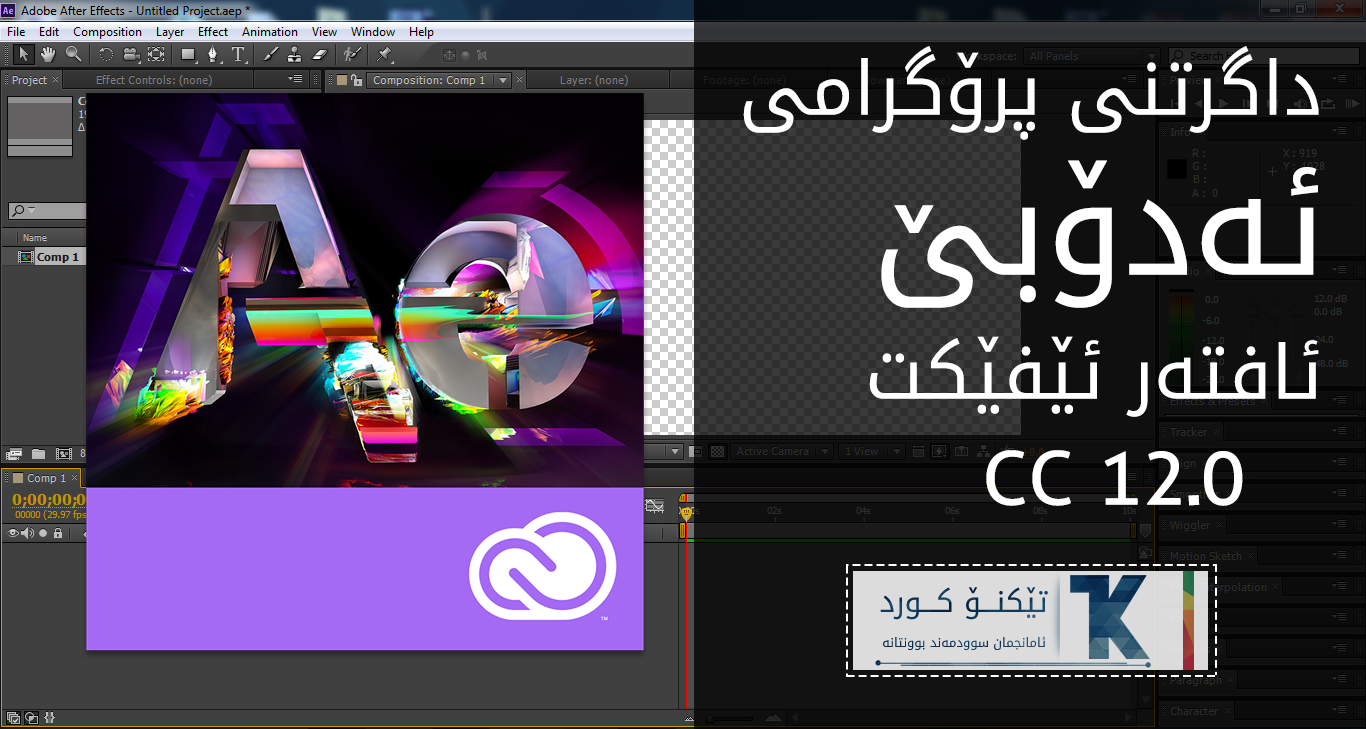Click the Tracker panel tab
Image resolution: width=1366 pixels, height=729 pixels.
click(x=1188, y=432)
